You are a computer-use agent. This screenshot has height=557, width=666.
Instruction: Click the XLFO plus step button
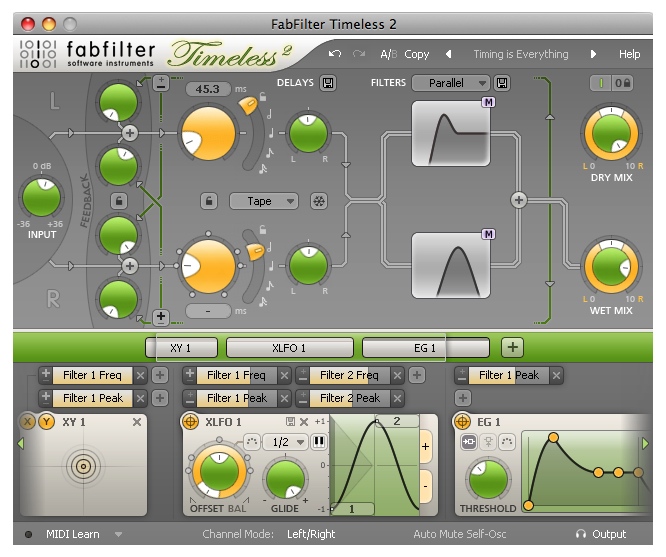426,447
